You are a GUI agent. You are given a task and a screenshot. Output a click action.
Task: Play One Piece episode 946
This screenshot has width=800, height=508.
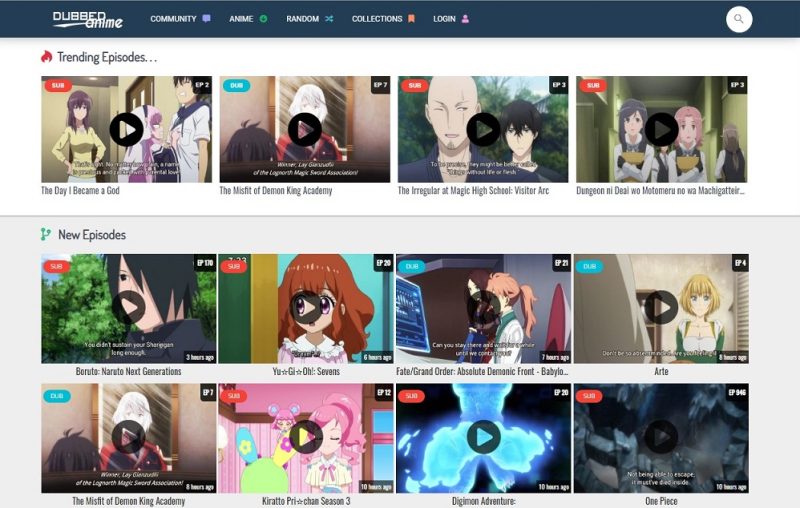[661, 437]
